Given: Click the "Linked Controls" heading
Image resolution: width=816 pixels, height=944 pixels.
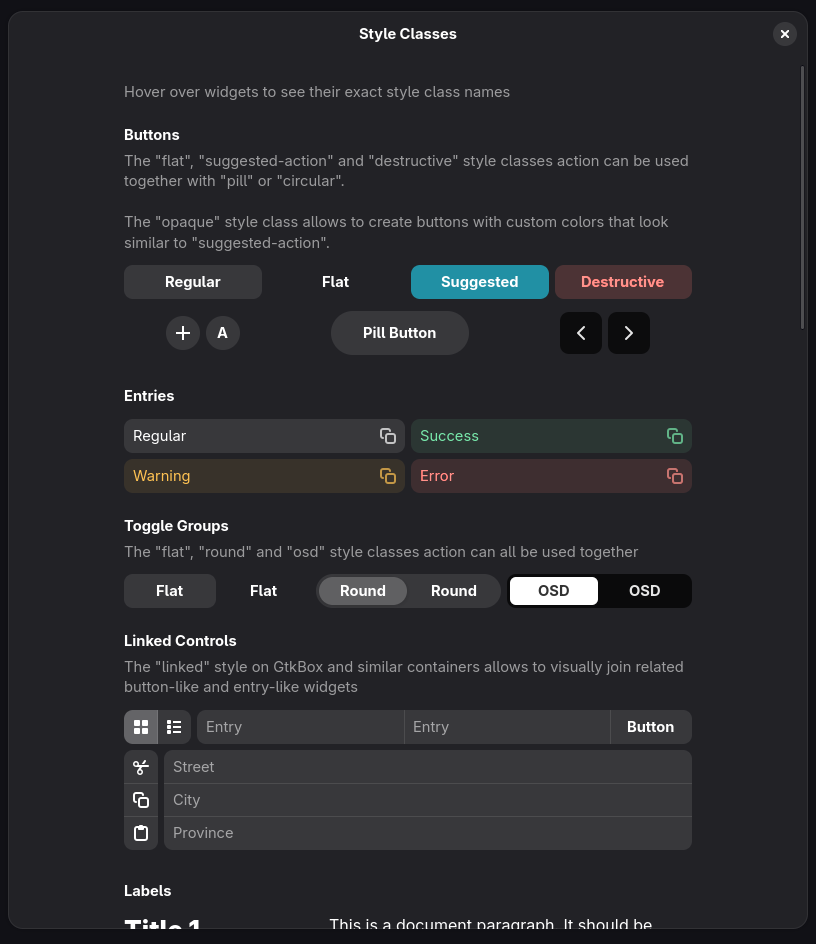Looking at the screenshot, I should point(180,641).
